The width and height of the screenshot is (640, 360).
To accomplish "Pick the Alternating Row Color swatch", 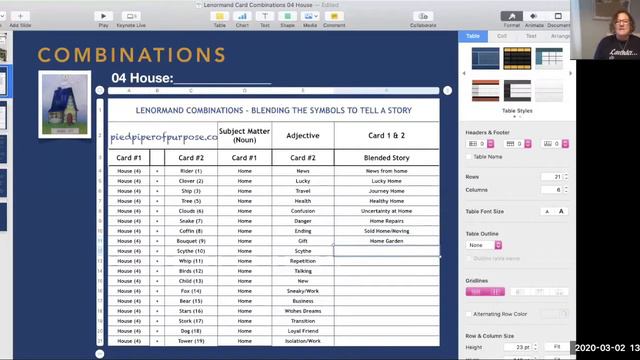I will (x=554, y=314).
